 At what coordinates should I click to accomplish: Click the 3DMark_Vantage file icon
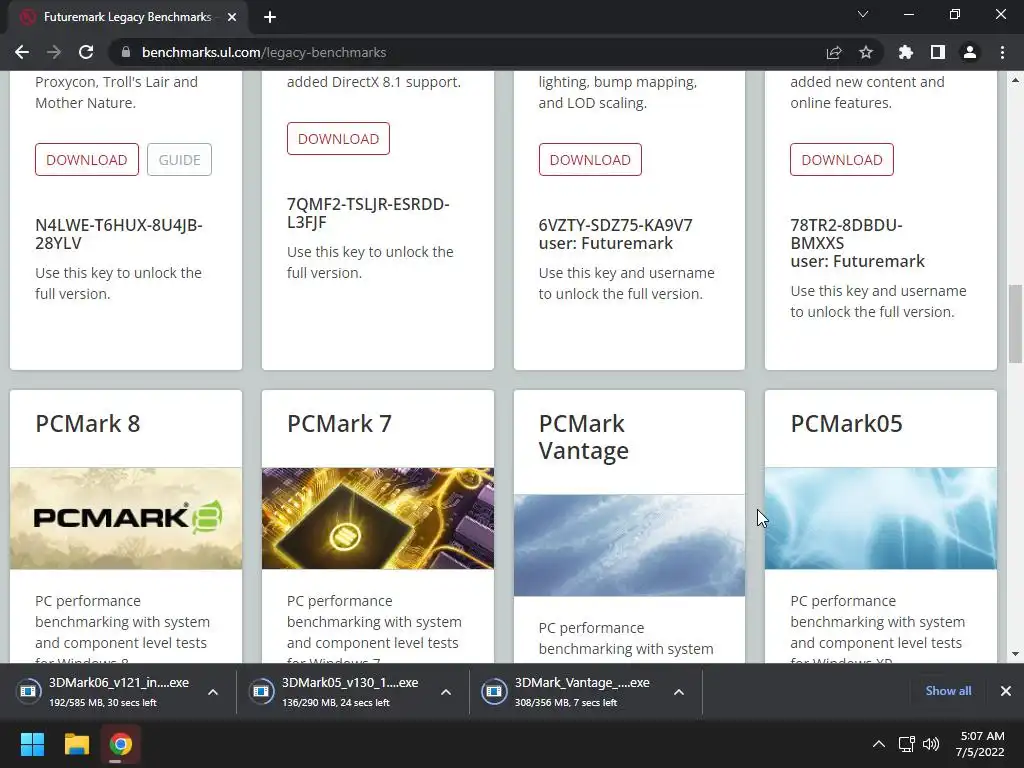click(x=494, y=692)
